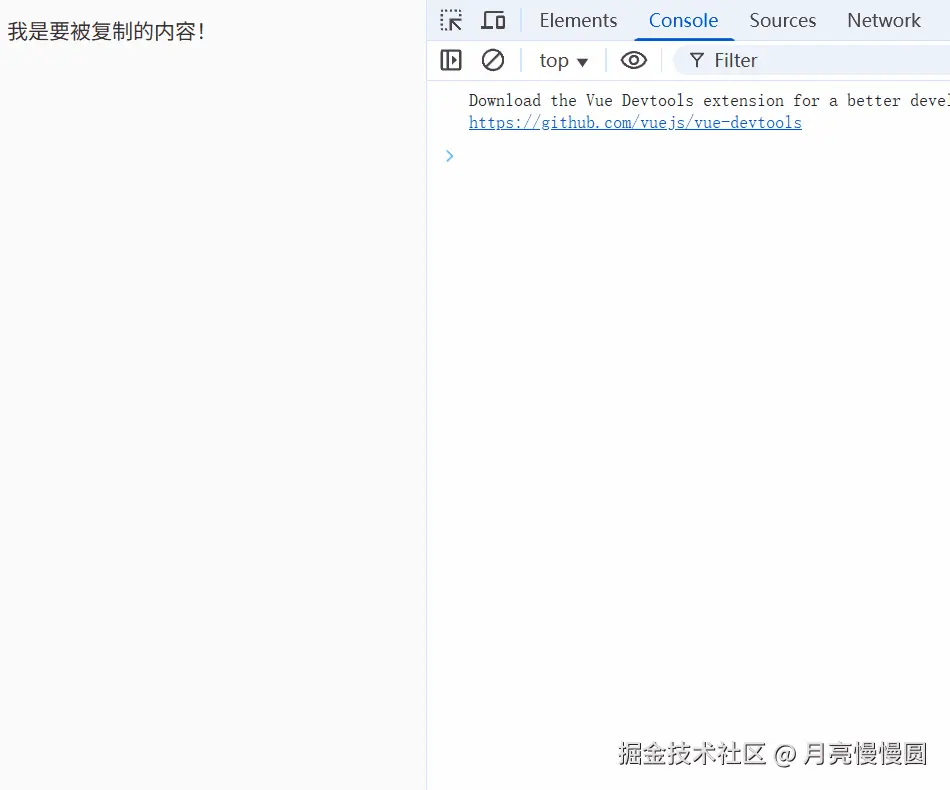This screenshot has height=790, width=950.
Task: Click the toggle device toolbar icon
Action: point(492,19)
